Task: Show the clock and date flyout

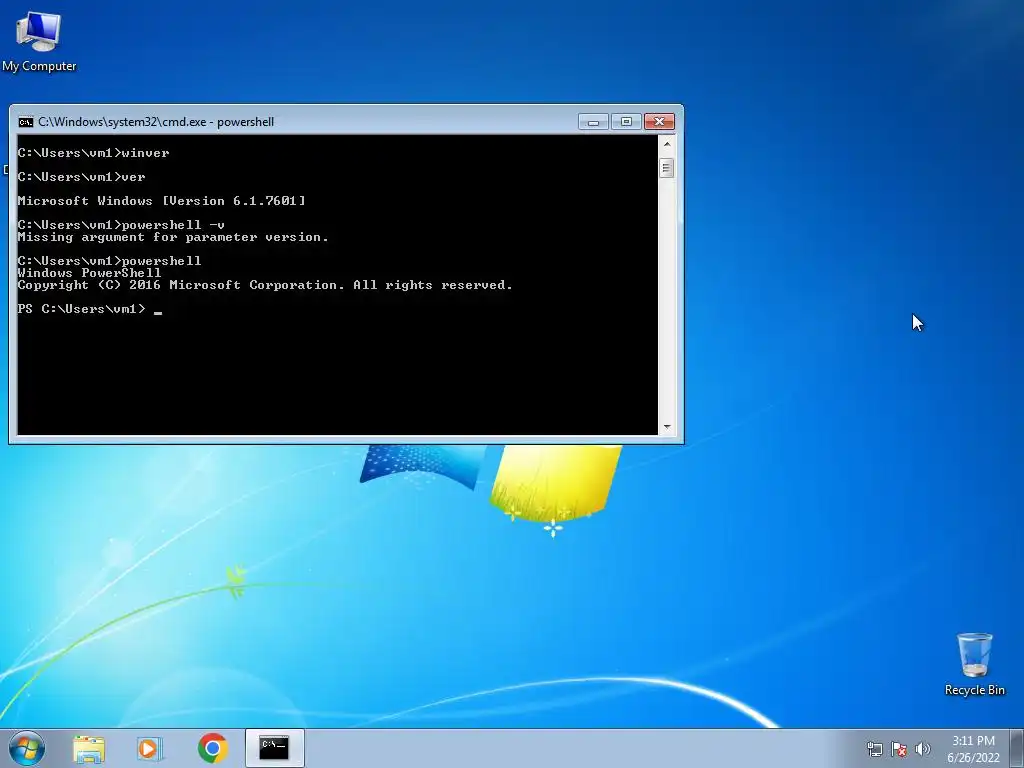Action: (973, 749)
